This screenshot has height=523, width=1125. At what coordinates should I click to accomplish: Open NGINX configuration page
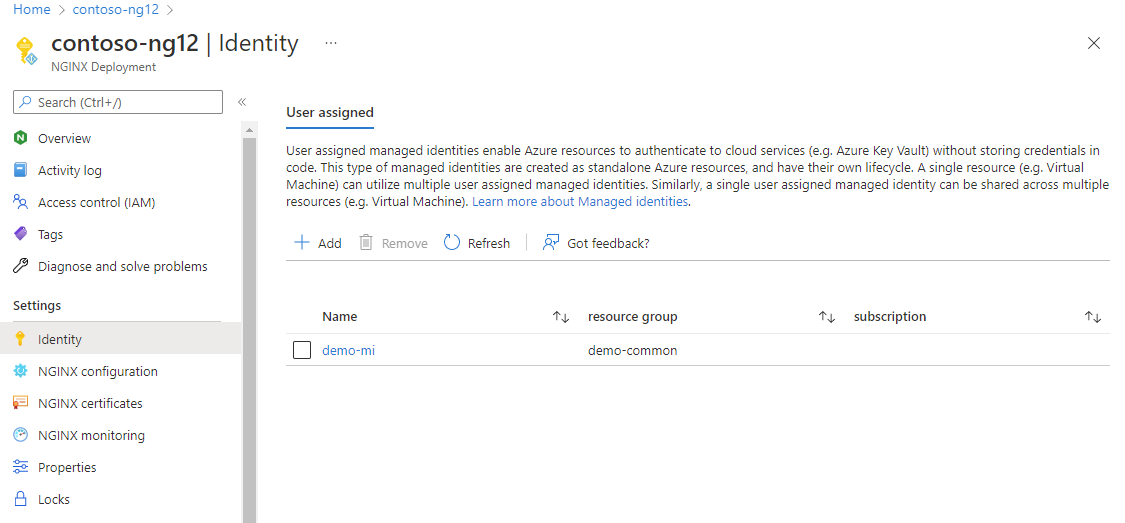pyautogui.click(x=98, y=371)
